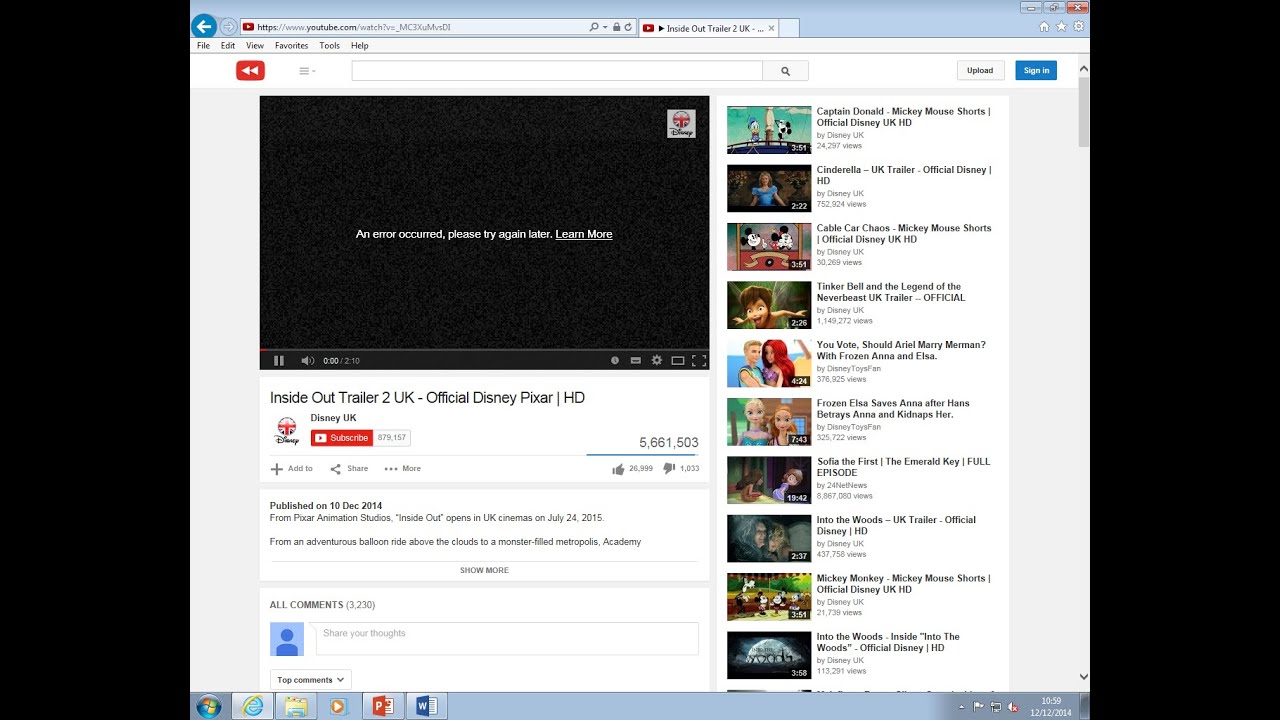Screen dimensions: 1280x720
Task: Open Captain Donald Mickey Mouse Shorts thumbnail
Action: tap(769, 130)
